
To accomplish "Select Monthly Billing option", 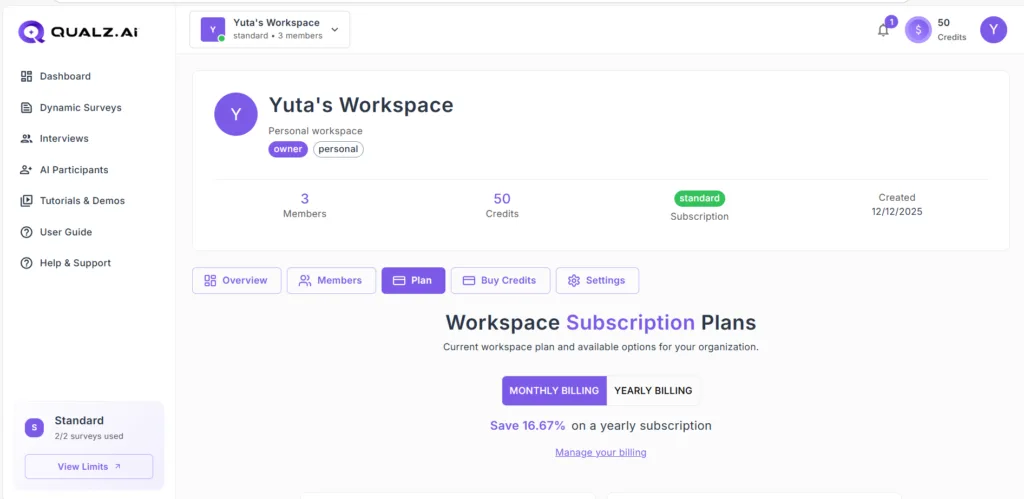I will (x=554, y=391).
